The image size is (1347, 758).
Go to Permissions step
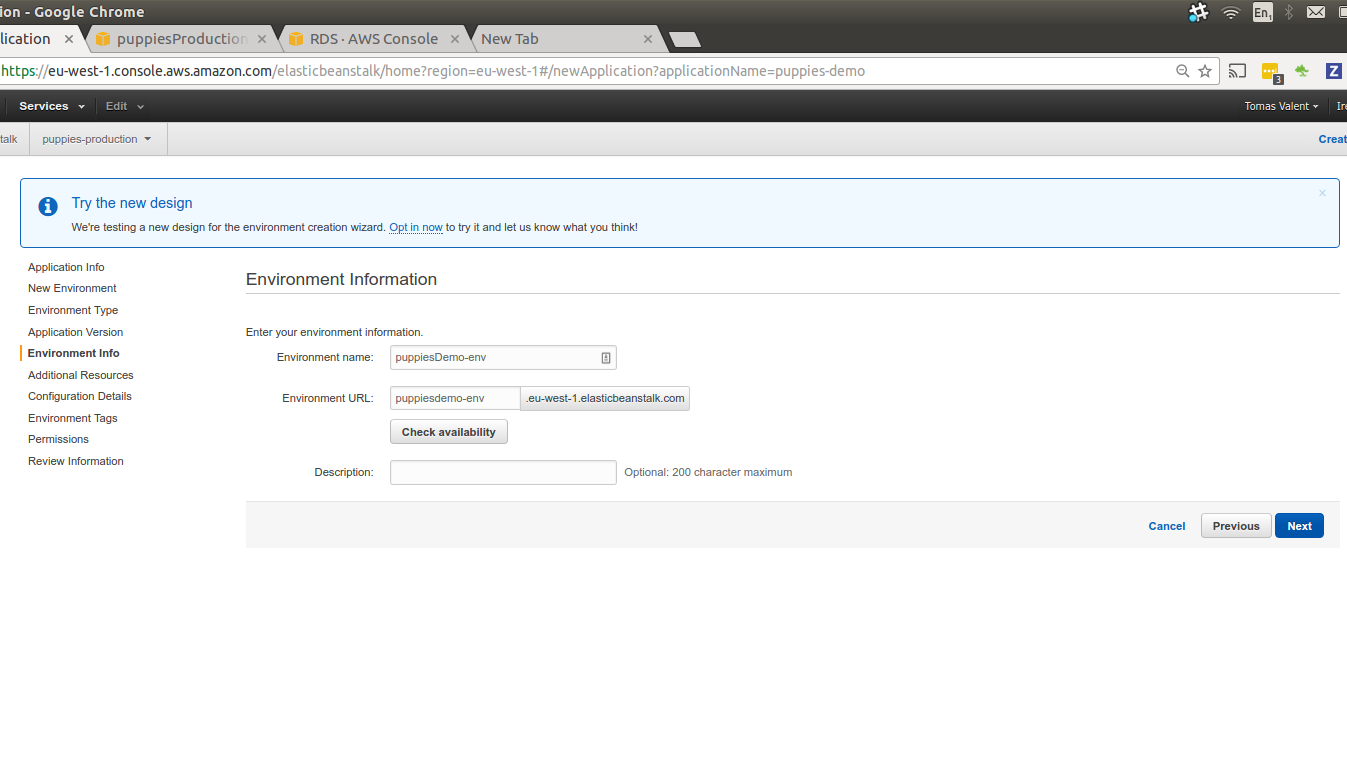tap(58, 439)
